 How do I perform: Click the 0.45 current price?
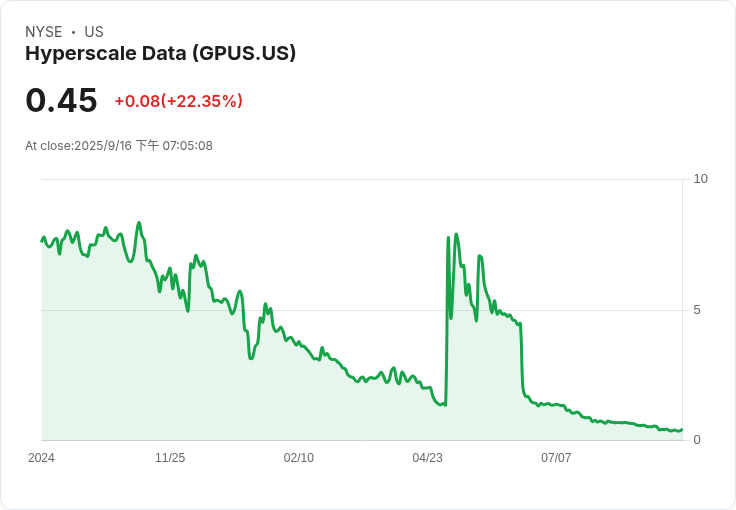pyautogui.click(x=61, y=100)
